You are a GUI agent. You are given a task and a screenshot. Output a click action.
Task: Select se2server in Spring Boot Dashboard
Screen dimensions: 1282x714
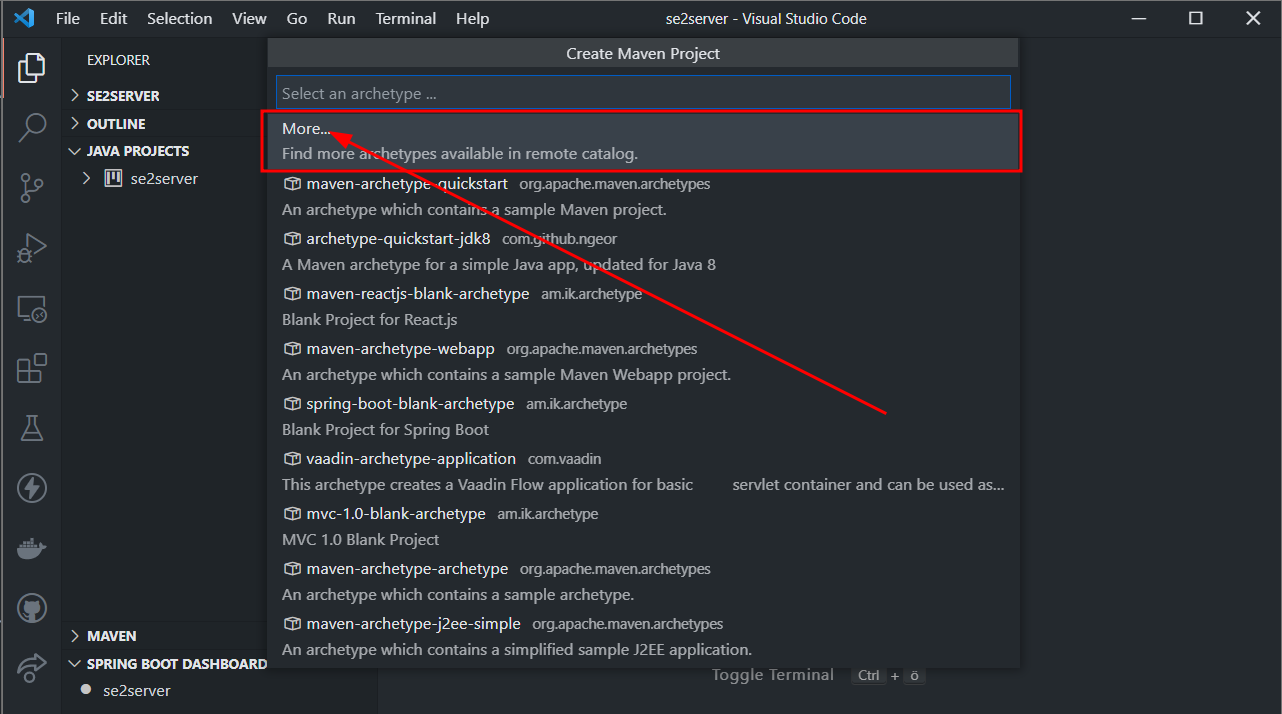pyautogui.click(x=137, y=690)
